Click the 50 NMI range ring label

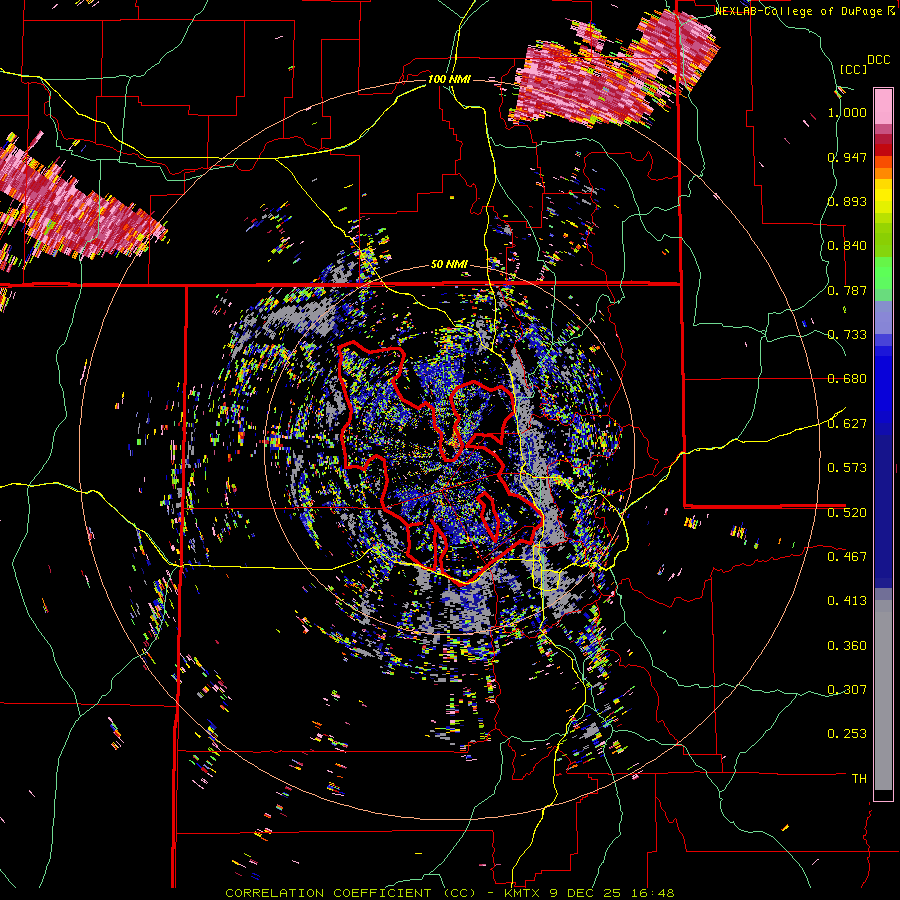(x=449, y=265)
